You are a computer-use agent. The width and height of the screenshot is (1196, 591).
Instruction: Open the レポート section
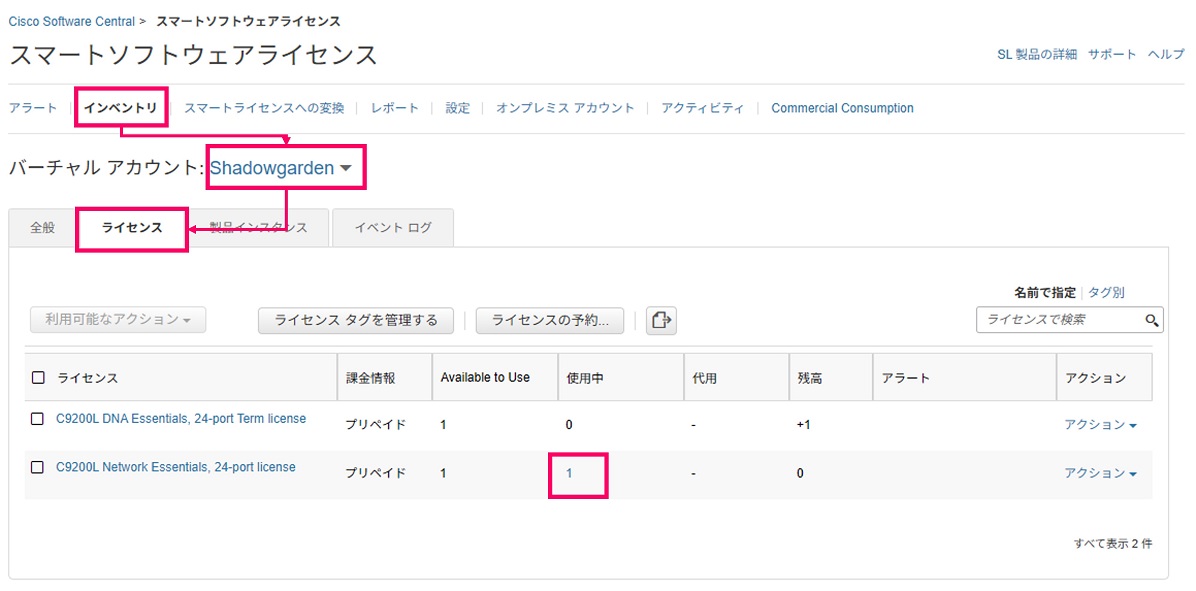coord(395,108)
